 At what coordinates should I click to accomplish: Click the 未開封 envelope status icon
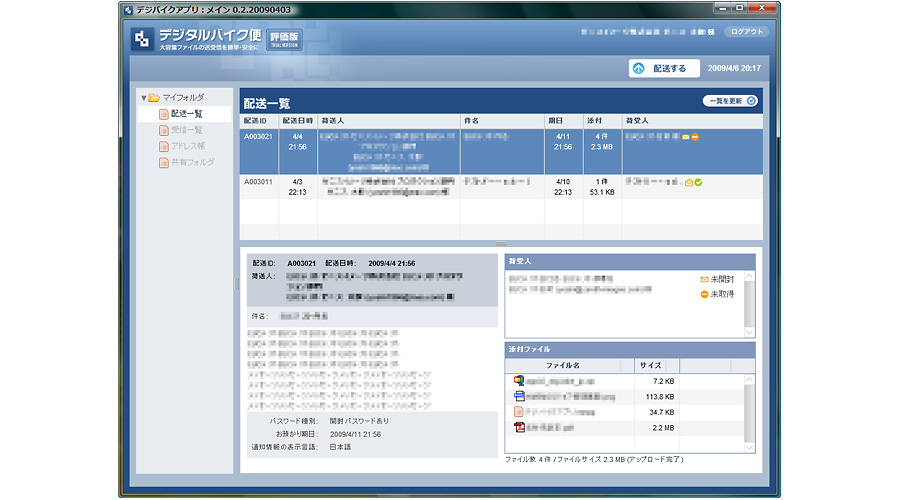coord(704,279)
